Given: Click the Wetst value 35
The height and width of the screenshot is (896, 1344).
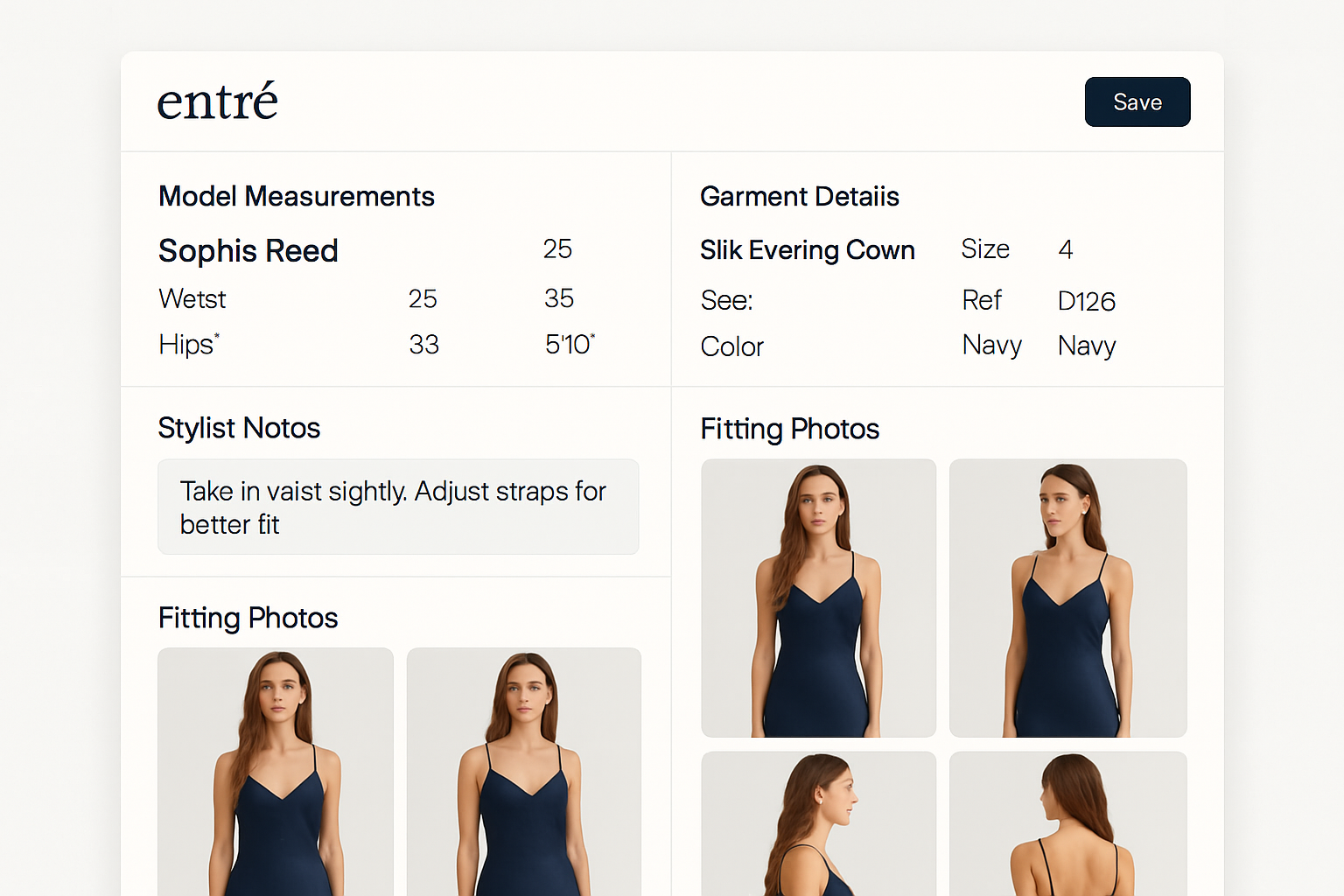Looking at the screenshot, I should 559,298.
